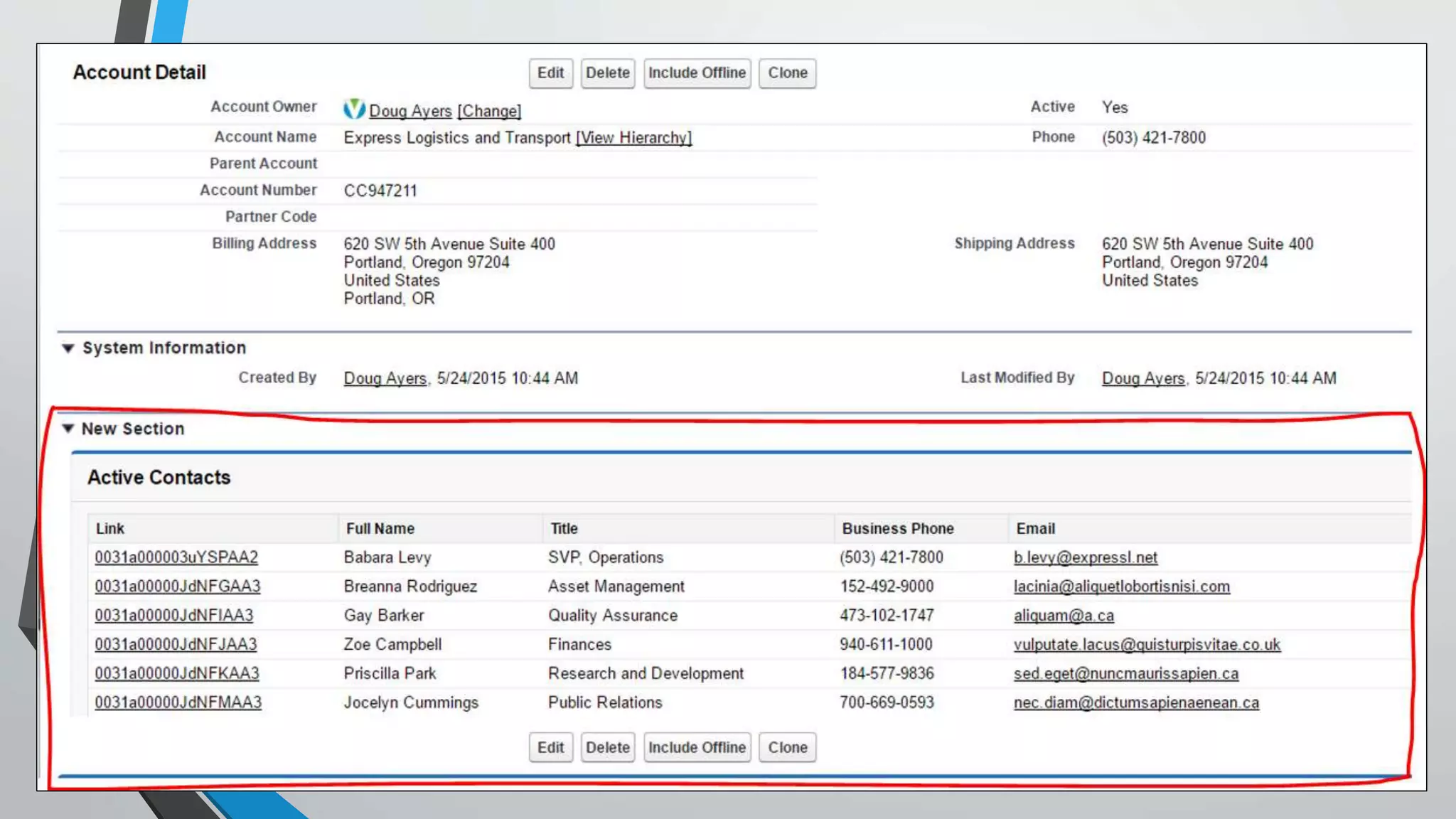Click the bottom Edit button
The image size is (1456, 819).
[550, 748]
